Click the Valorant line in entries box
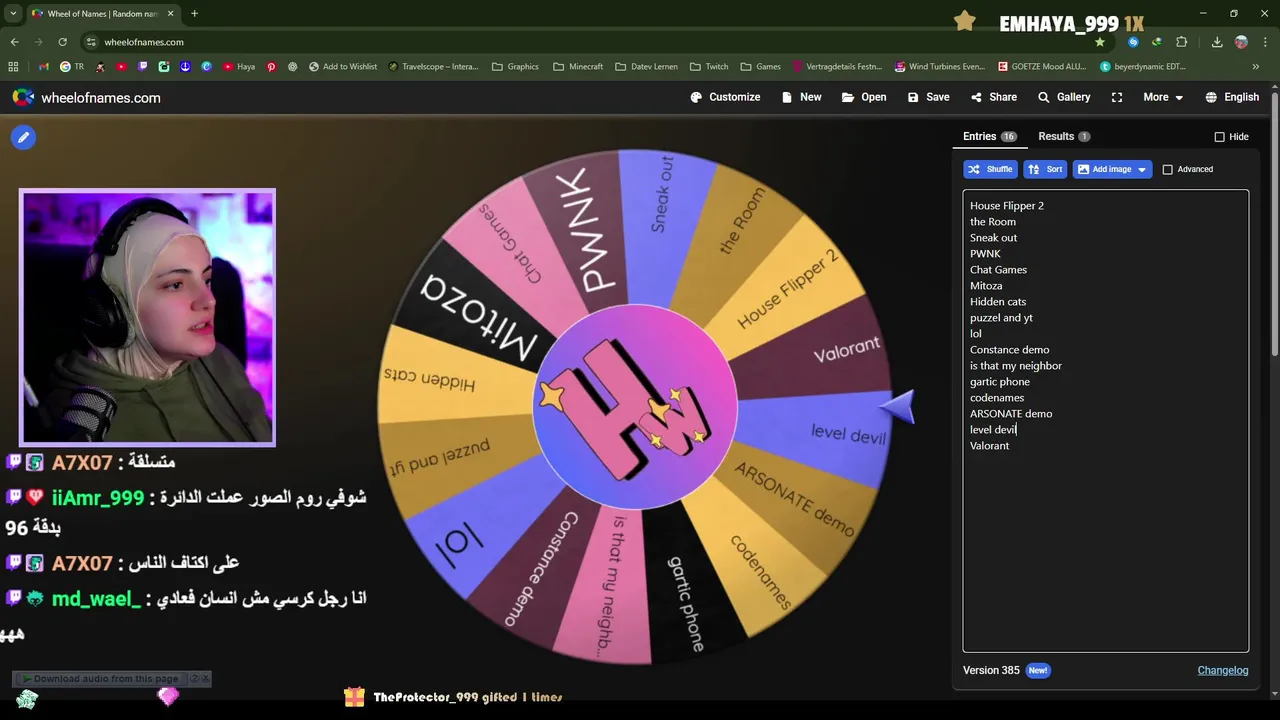1280x720 pixels. 990,445
